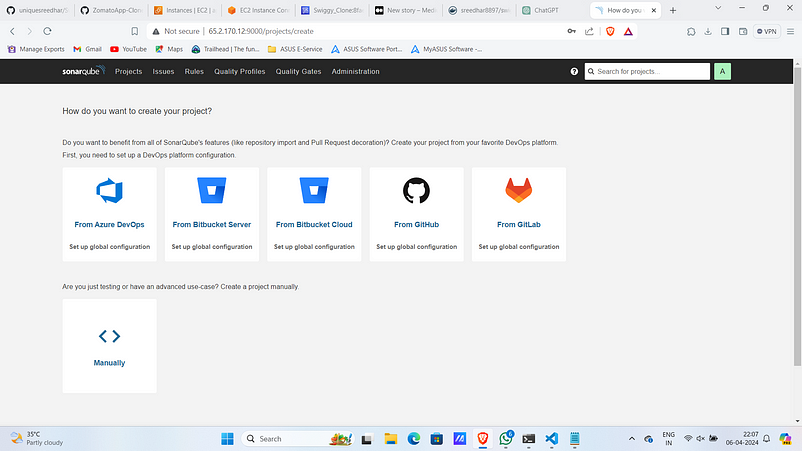The height and width of the screenshot is (451, 802).
Task: Click the help question mark icon
Action: [x=574, y=72]
